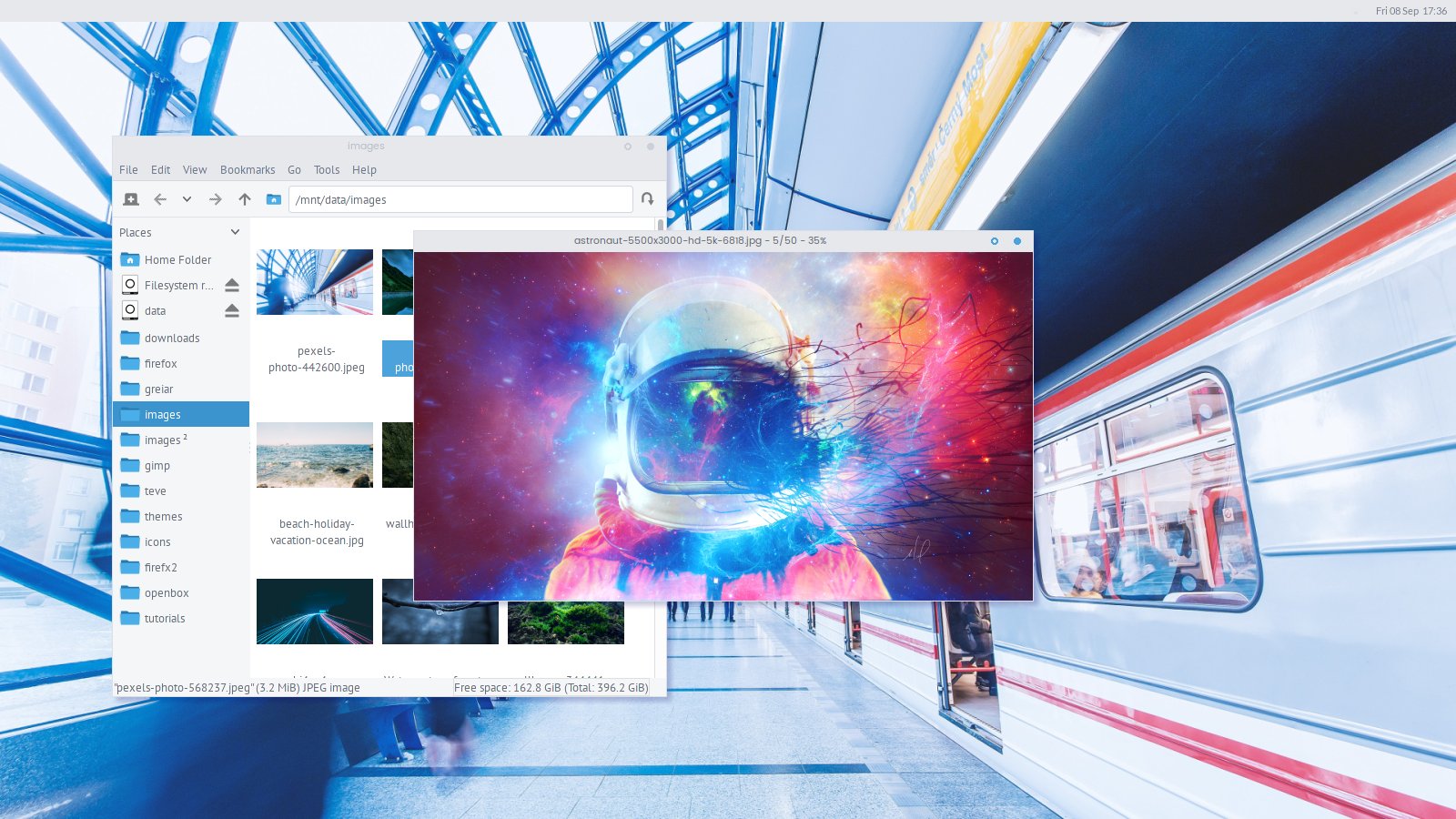Open firefx2 bookmark folder

click(181, 568)
